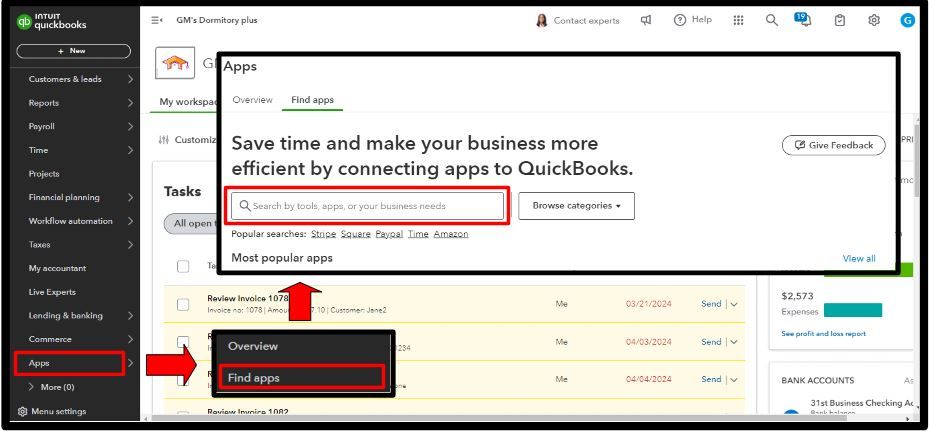The image size is (929, 431).
Task: Open Send dropdown arrow for 04/03/2024 row
Action: [x=734, y=342]
